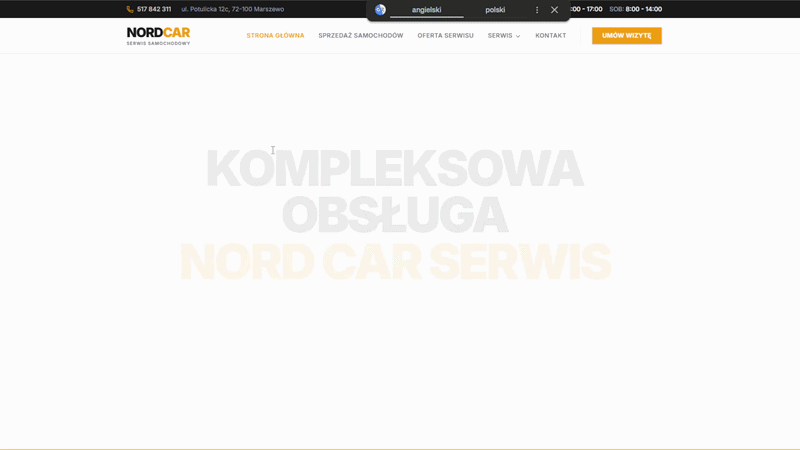The width and height of the screenshot is (800, 450).
Task: Close the translate popup
Action: (554, 10)
